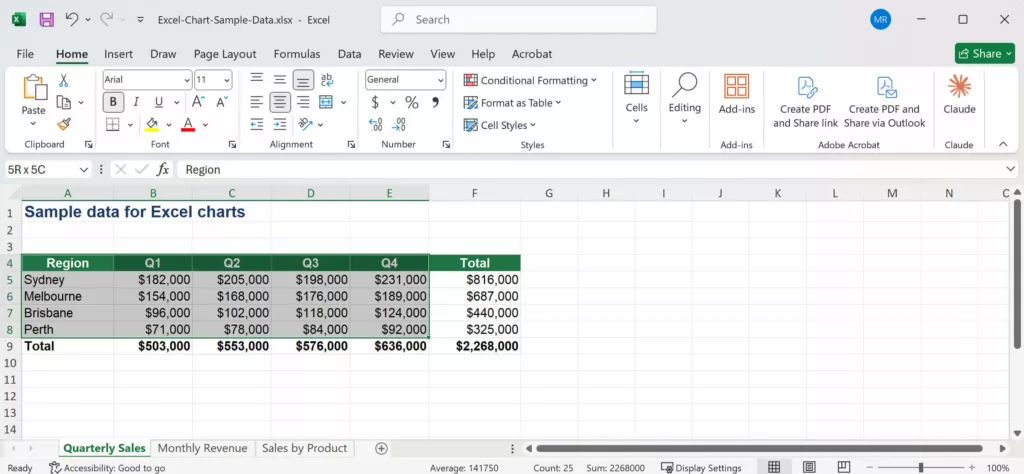Screen dimensions: 1024x474
Task: Activate the Format Painter brush
Action: coord(63,124)
